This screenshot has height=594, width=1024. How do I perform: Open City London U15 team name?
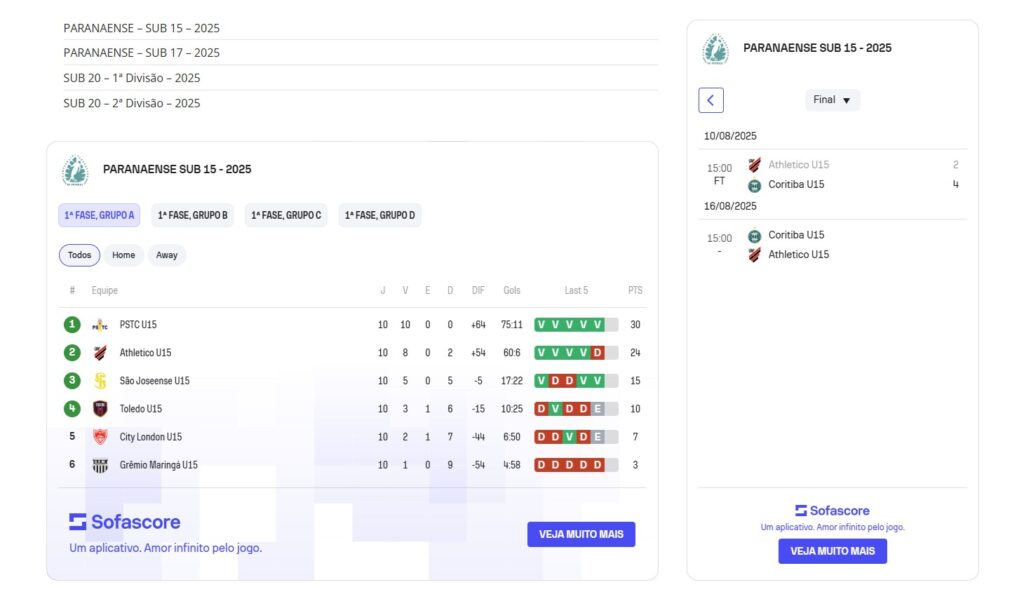click(150, 437)
